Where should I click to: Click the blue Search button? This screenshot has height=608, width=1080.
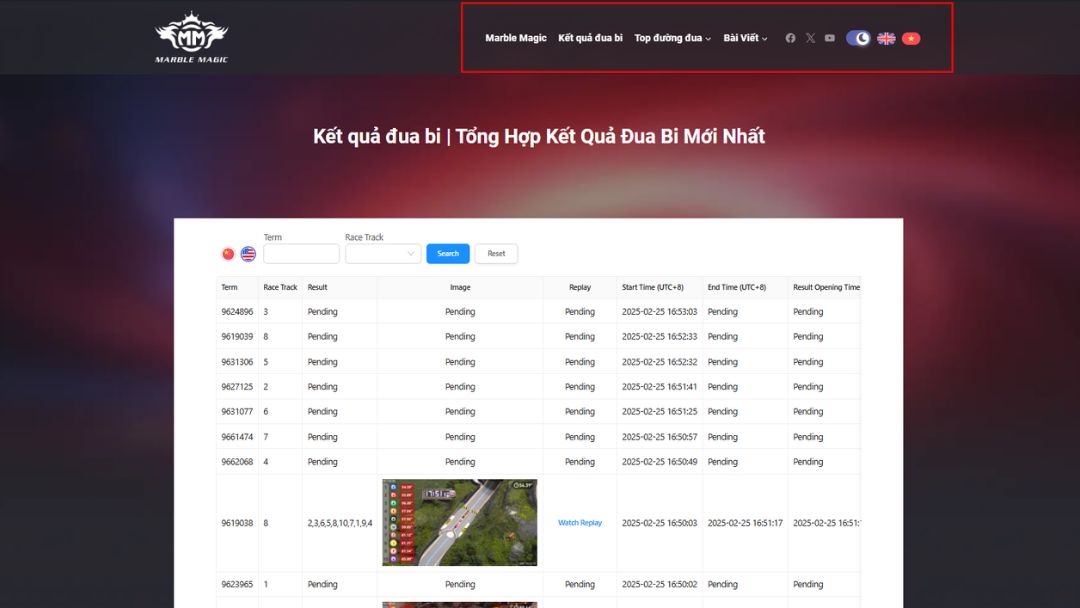coord(448,253)
